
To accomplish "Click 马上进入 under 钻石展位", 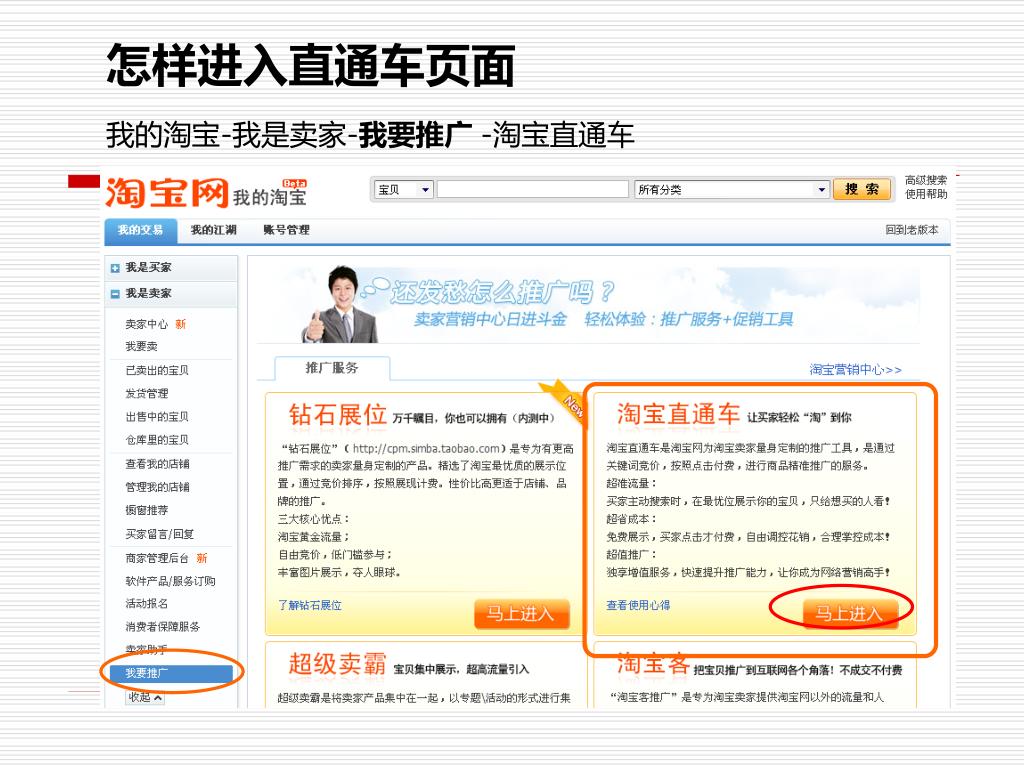I will click(522, 614).
